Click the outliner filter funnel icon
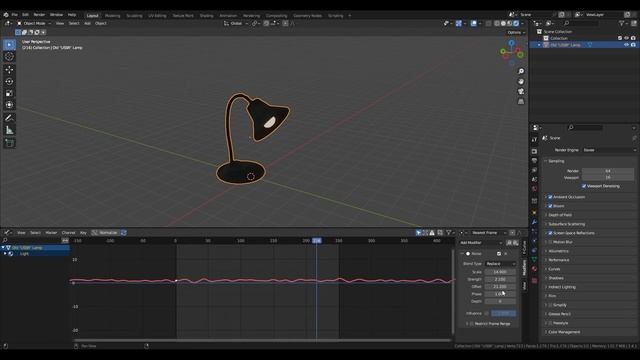The image size is (640, 360). (x=621, y=23)
